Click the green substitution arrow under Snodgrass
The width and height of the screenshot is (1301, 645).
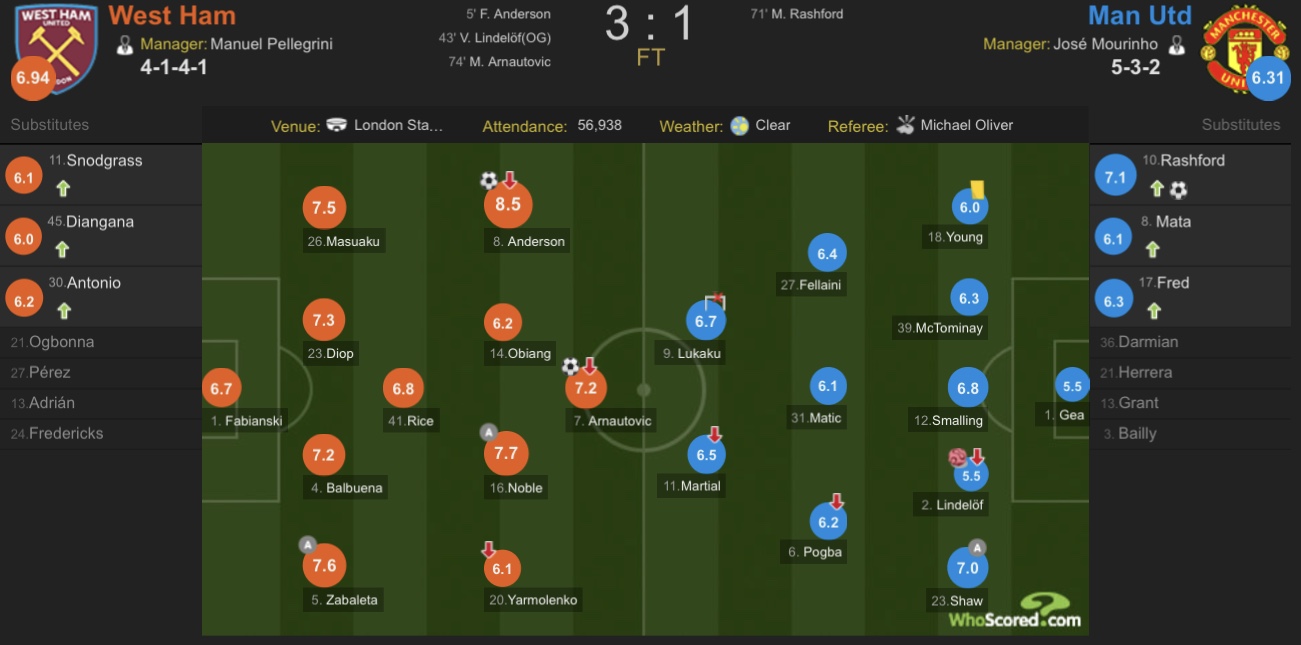point(63,187)
